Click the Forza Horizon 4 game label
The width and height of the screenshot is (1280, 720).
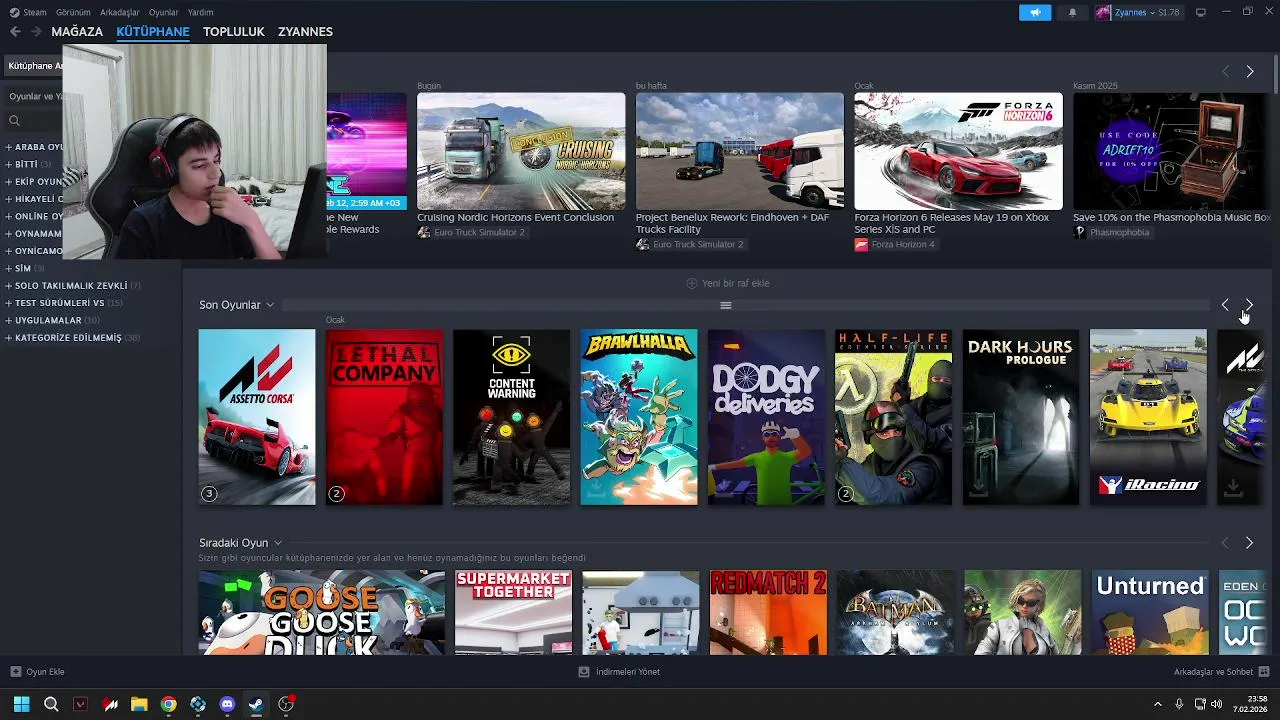[x=895, y=245]
